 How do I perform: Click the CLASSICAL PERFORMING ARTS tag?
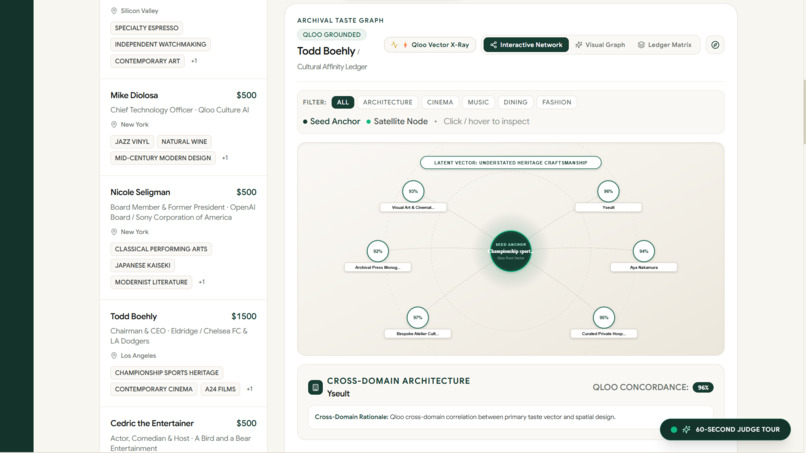[x=161, y=249]
